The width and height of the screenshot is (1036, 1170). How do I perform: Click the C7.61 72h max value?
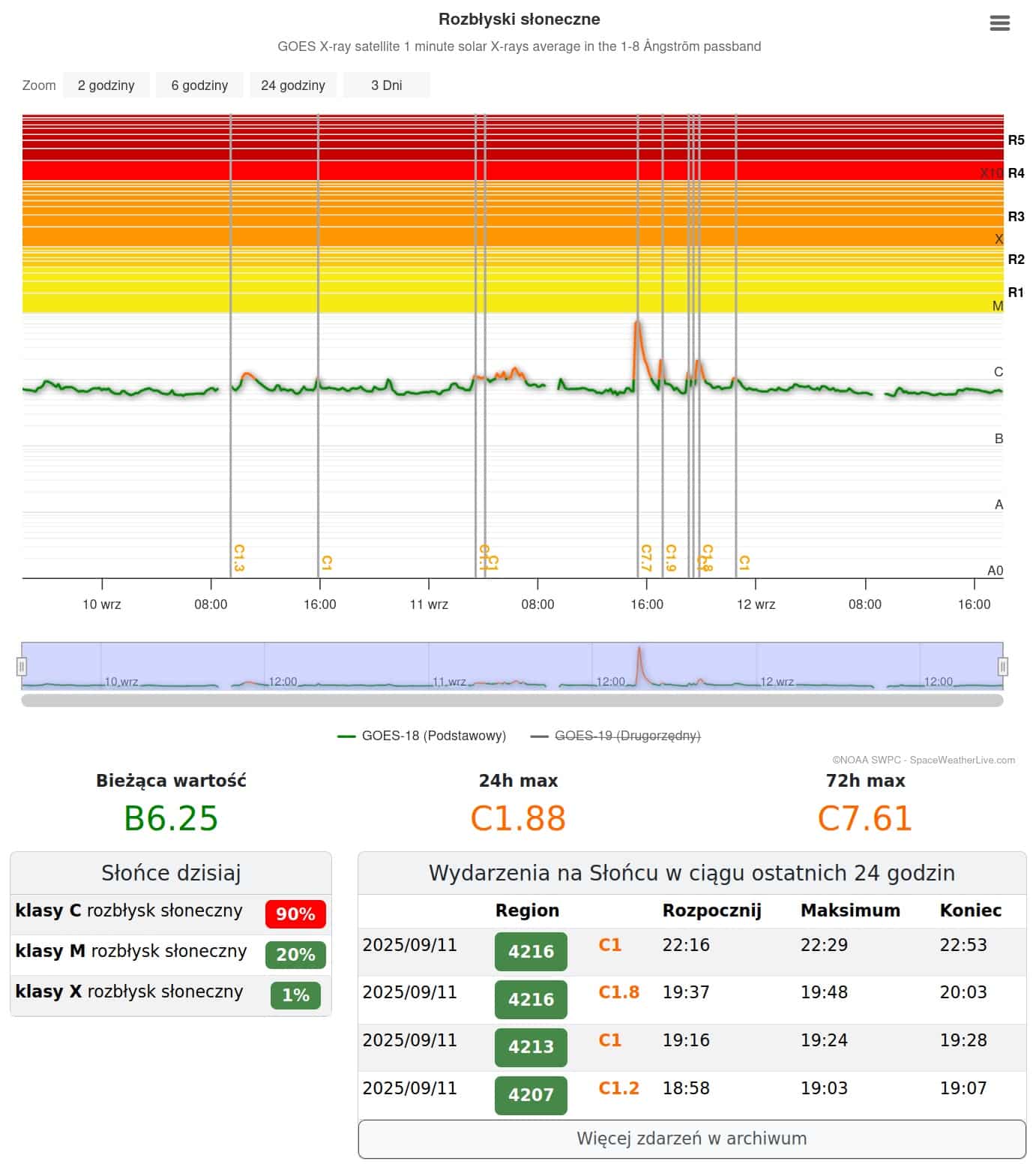click(864, 818)
